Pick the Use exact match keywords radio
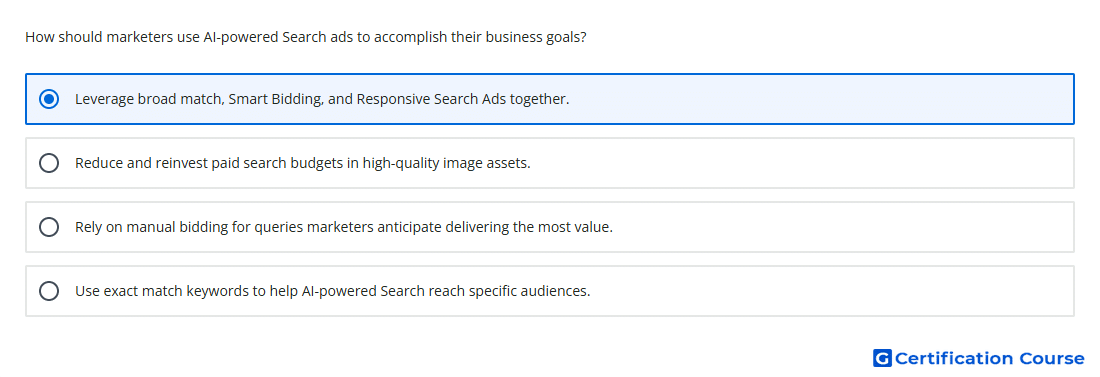The height and width of the screenshot is (377, 1100). pos(49,291)
